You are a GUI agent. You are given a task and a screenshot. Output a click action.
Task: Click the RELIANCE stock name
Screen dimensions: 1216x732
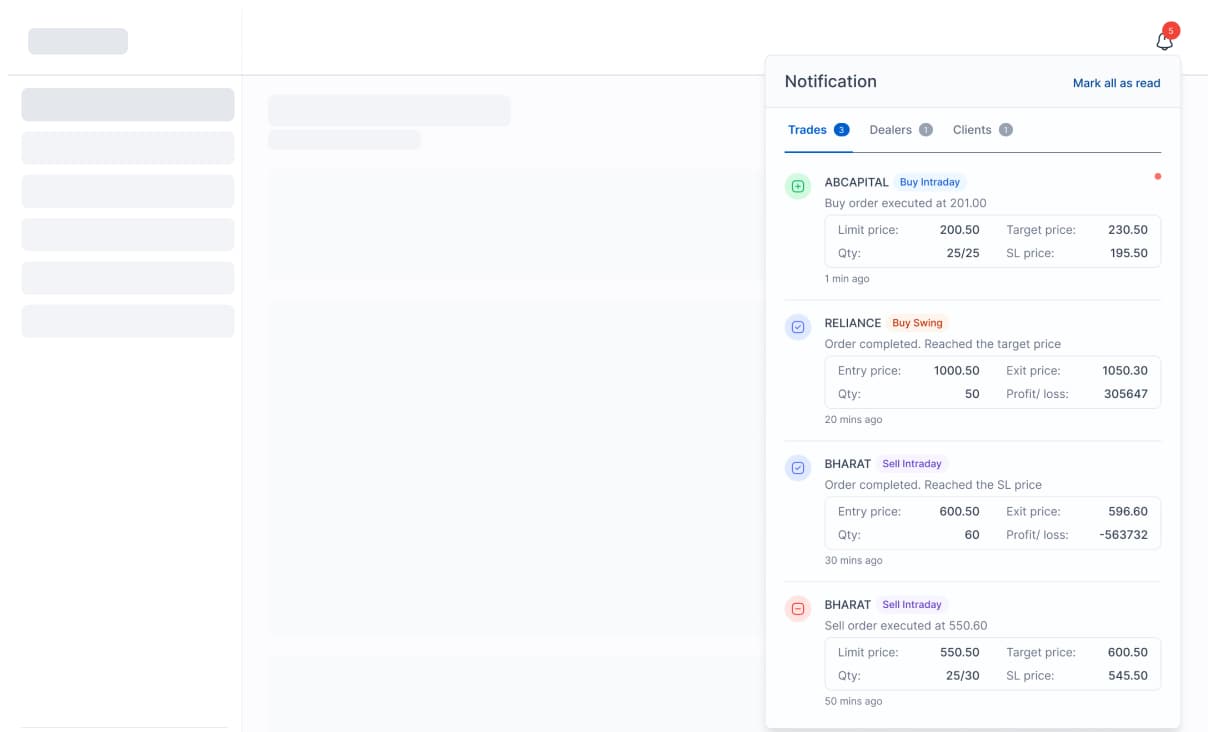[853, 323]
